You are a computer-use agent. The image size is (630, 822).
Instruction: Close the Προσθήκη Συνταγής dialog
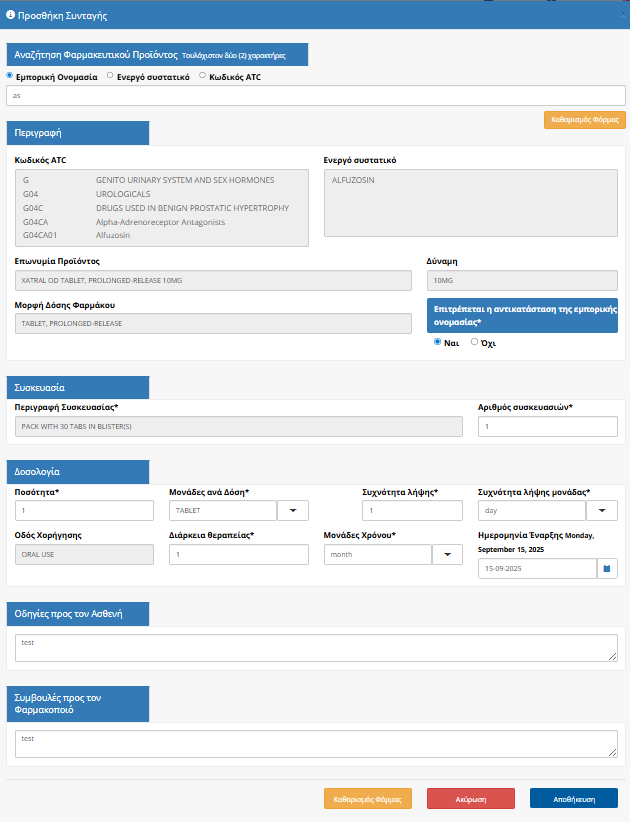tap(622, 15)
